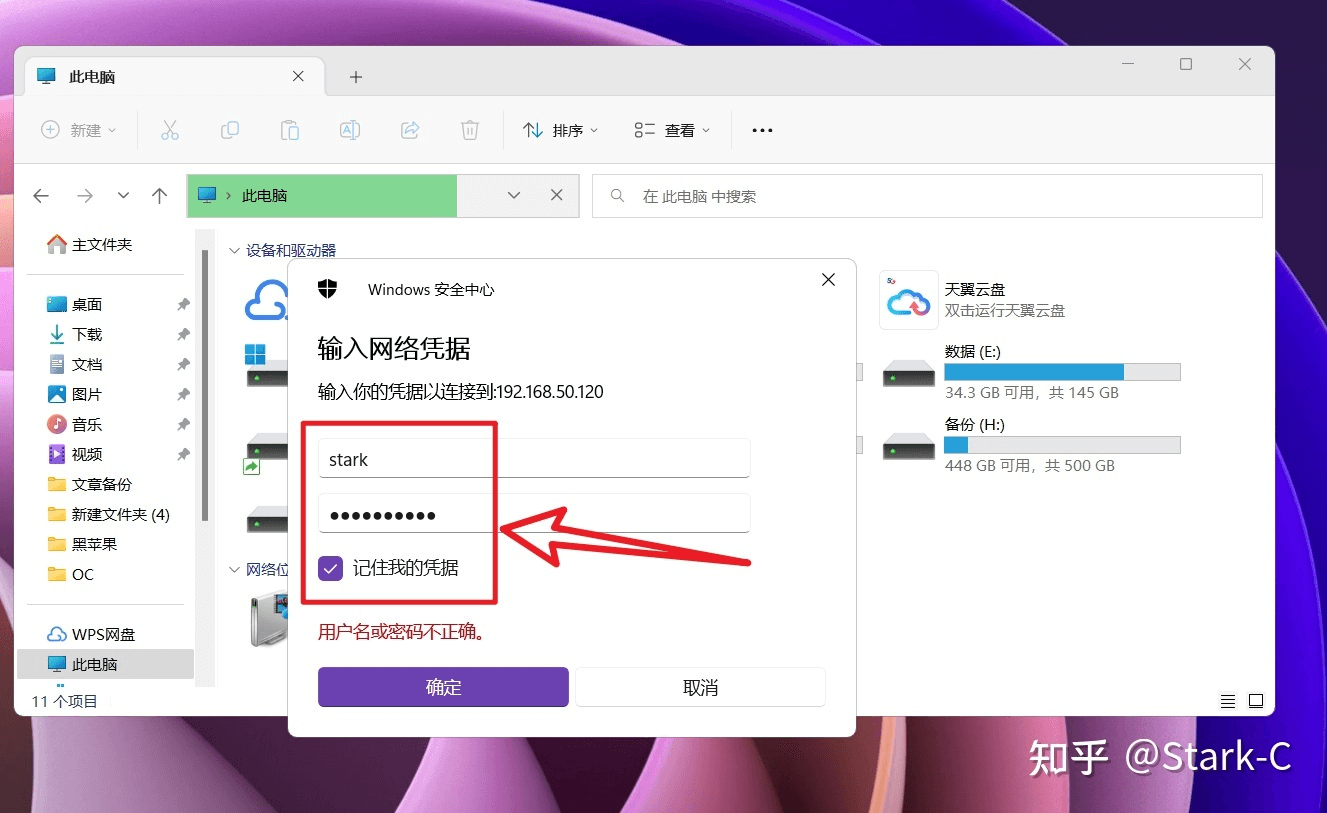Select the Delete trash icon

[470, 129]
